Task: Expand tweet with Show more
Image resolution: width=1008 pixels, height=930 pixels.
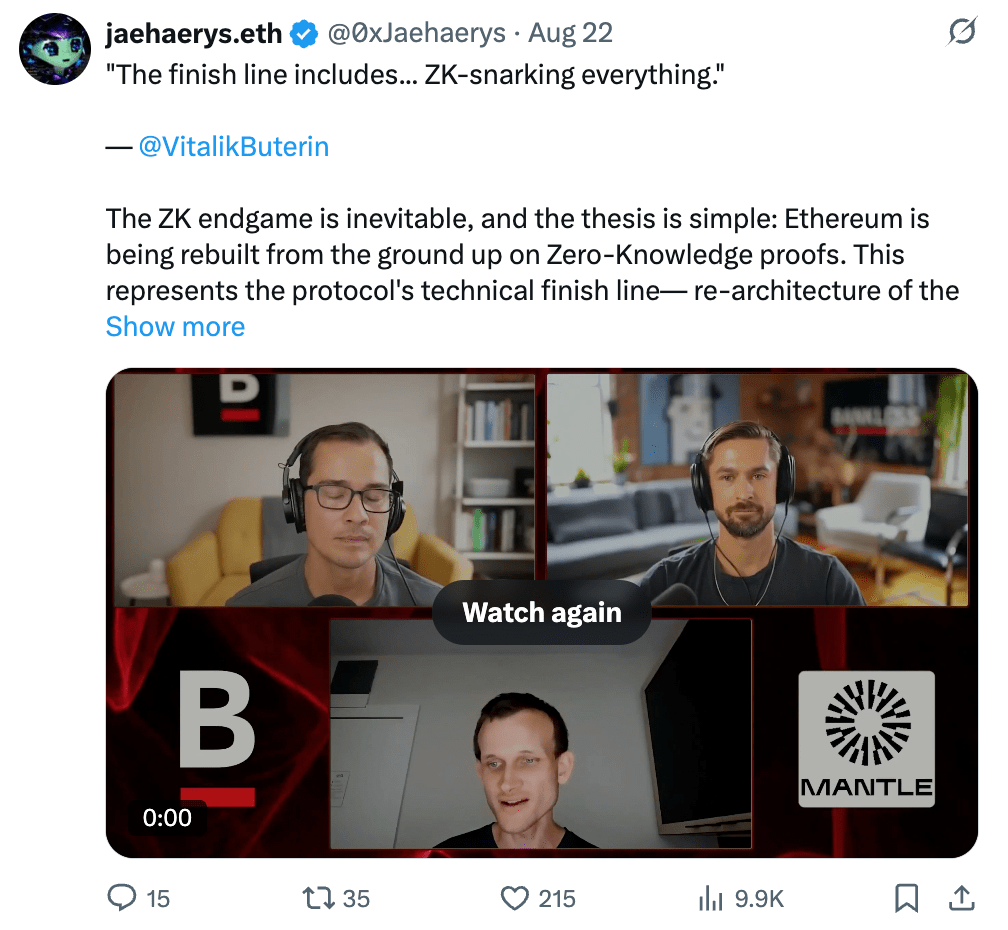Action: 176,326
